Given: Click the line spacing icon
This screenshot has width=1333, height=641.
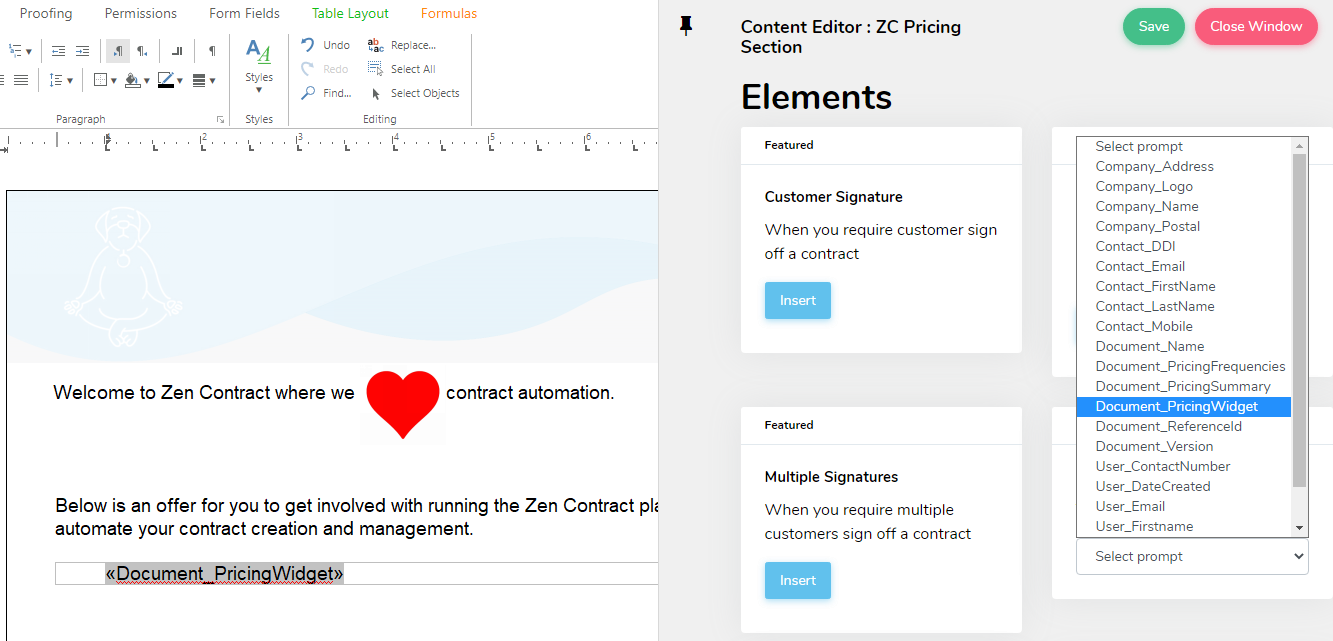Looking at the screenshot, I should [56, 80].
